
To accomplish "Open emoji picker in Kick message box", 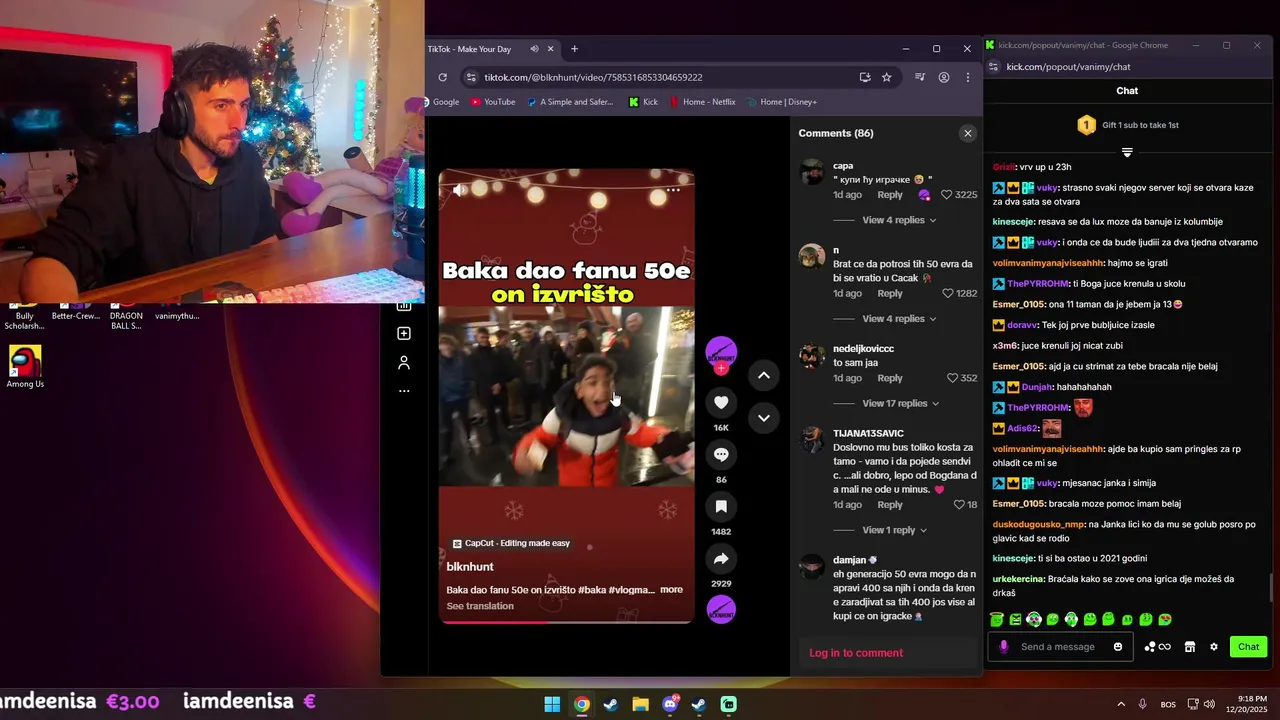I will tap(1118, 647).
